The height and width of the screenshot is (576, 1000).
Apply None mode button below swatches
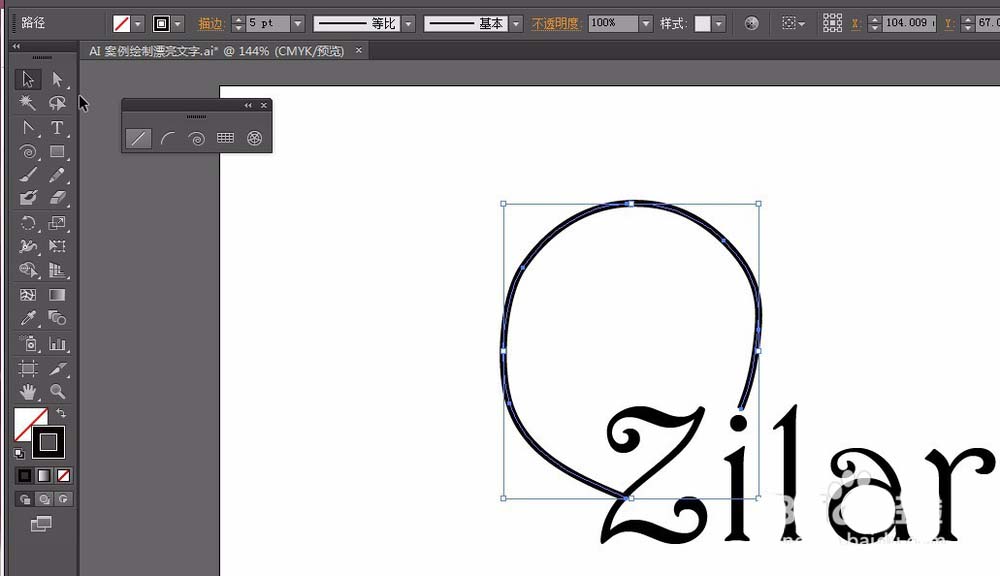point(63,475)
